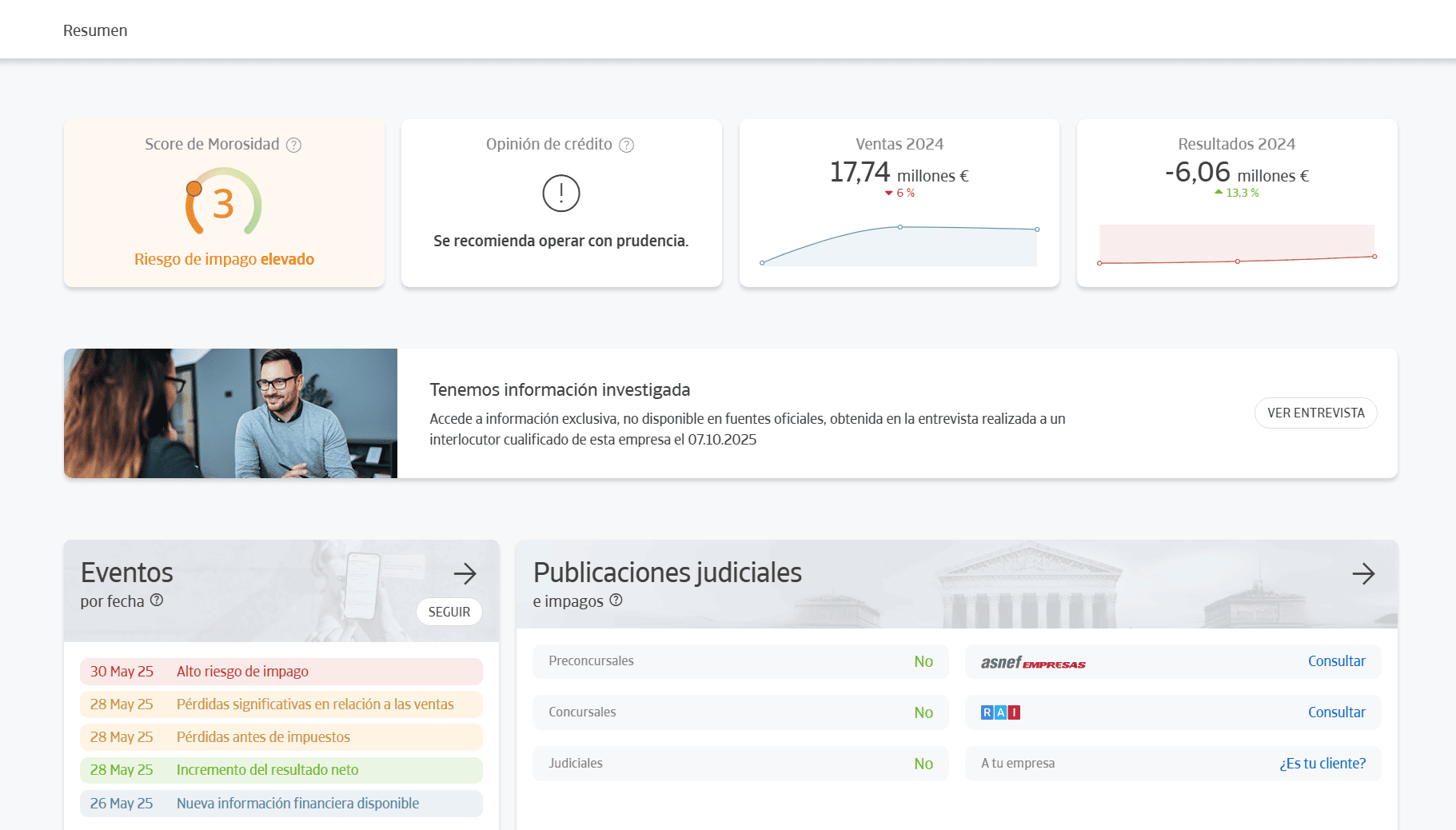Click the interview photo thumbnail
The height and width of the screenshot is (830, 1456).
click(x=230, y=413)
